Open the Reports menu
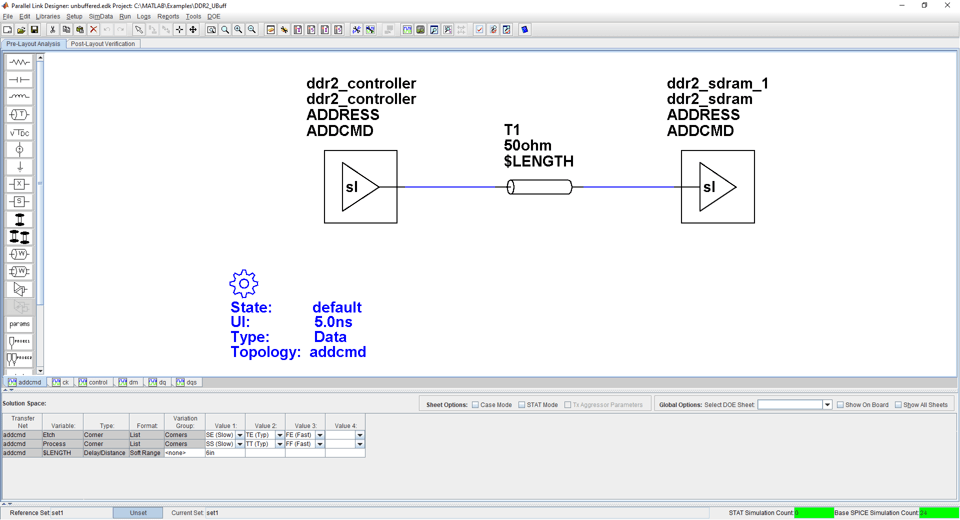The height and width of the screenshot is (520, 960). pos(168,17)
